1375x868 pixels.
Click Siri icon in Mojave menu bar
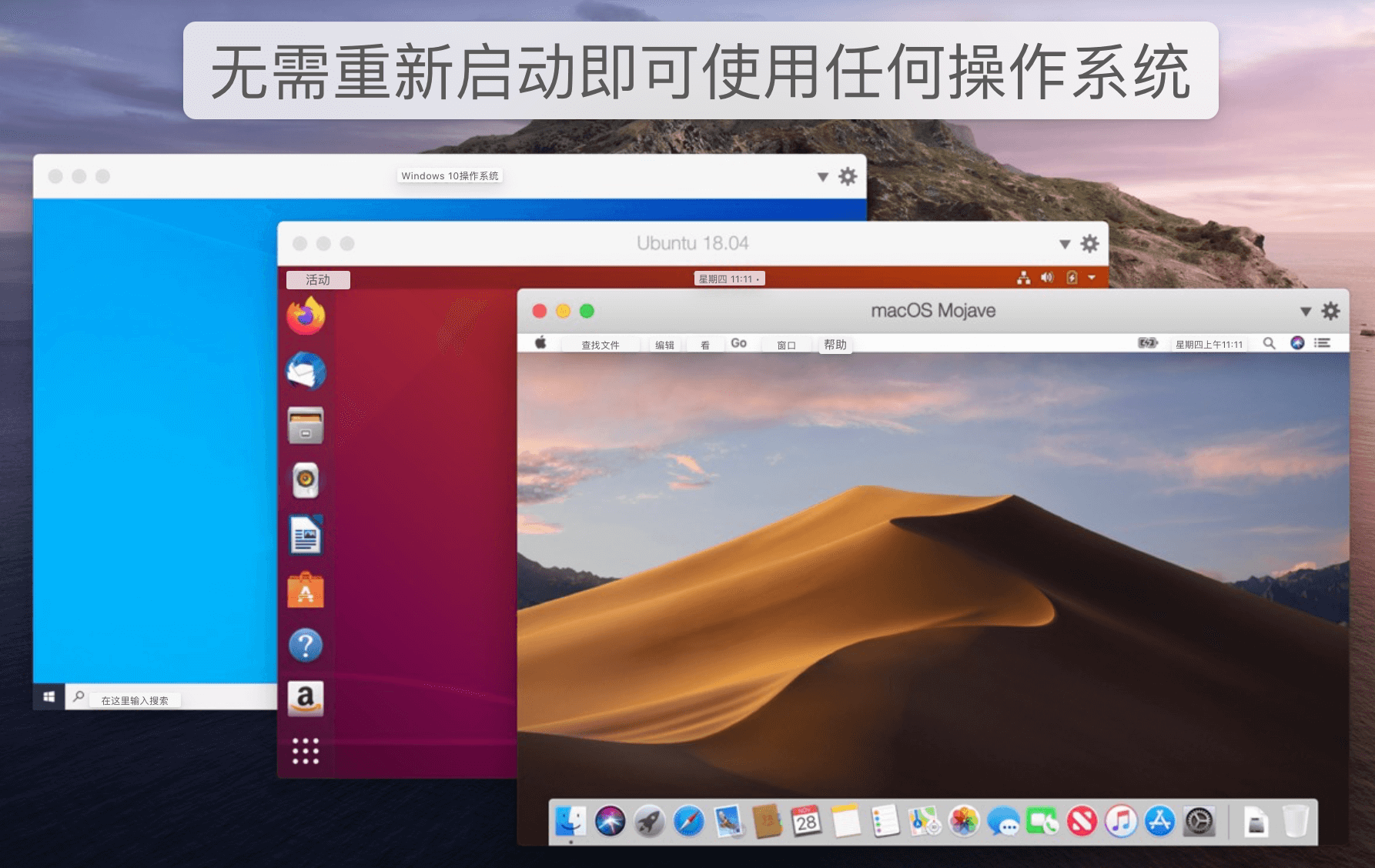1297,343
